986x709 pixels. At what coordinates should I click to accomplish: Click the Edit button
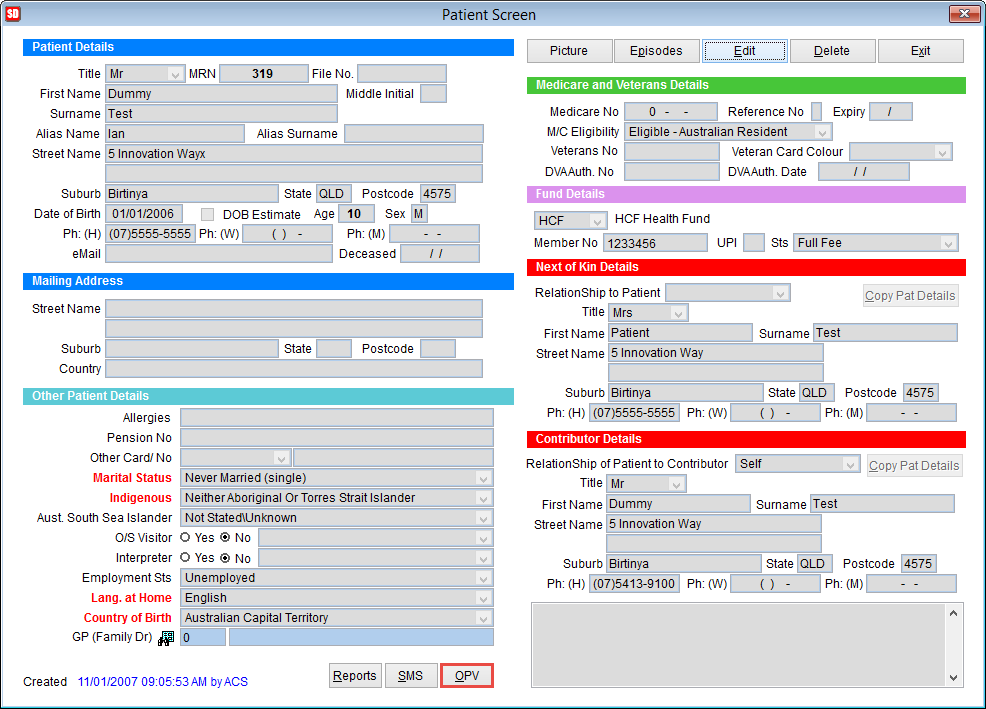pos(745,51)
